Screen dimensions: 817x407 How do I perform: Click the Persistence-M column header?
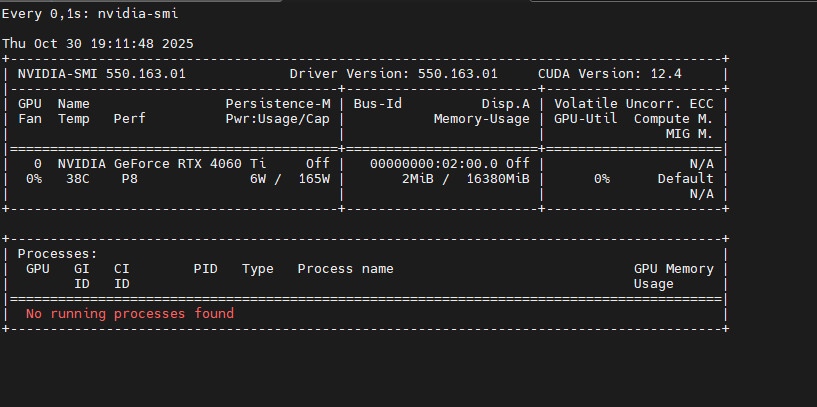click(x=278, y=104)
